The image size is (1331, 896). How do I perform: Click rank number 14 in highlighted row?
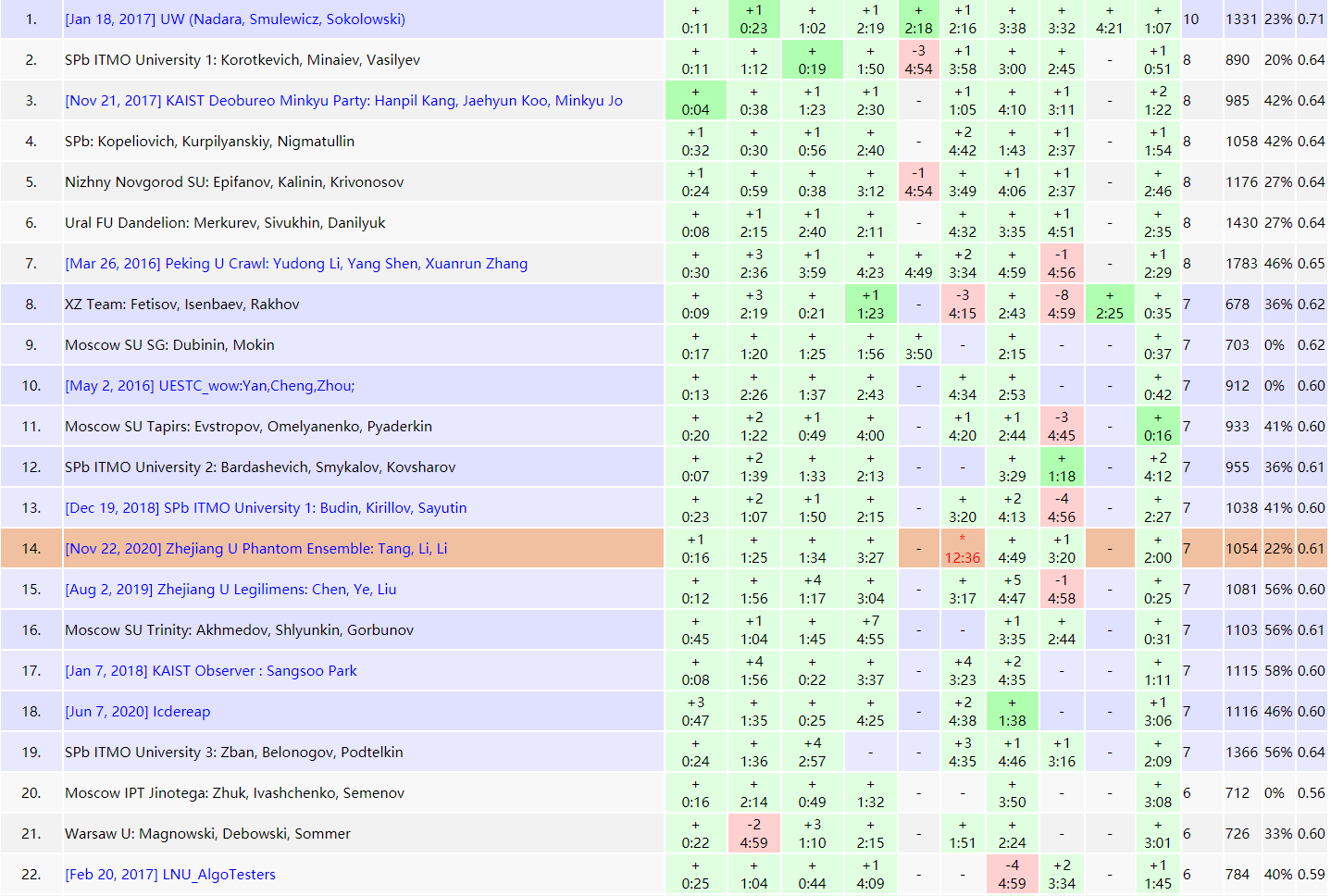[31, 549]
